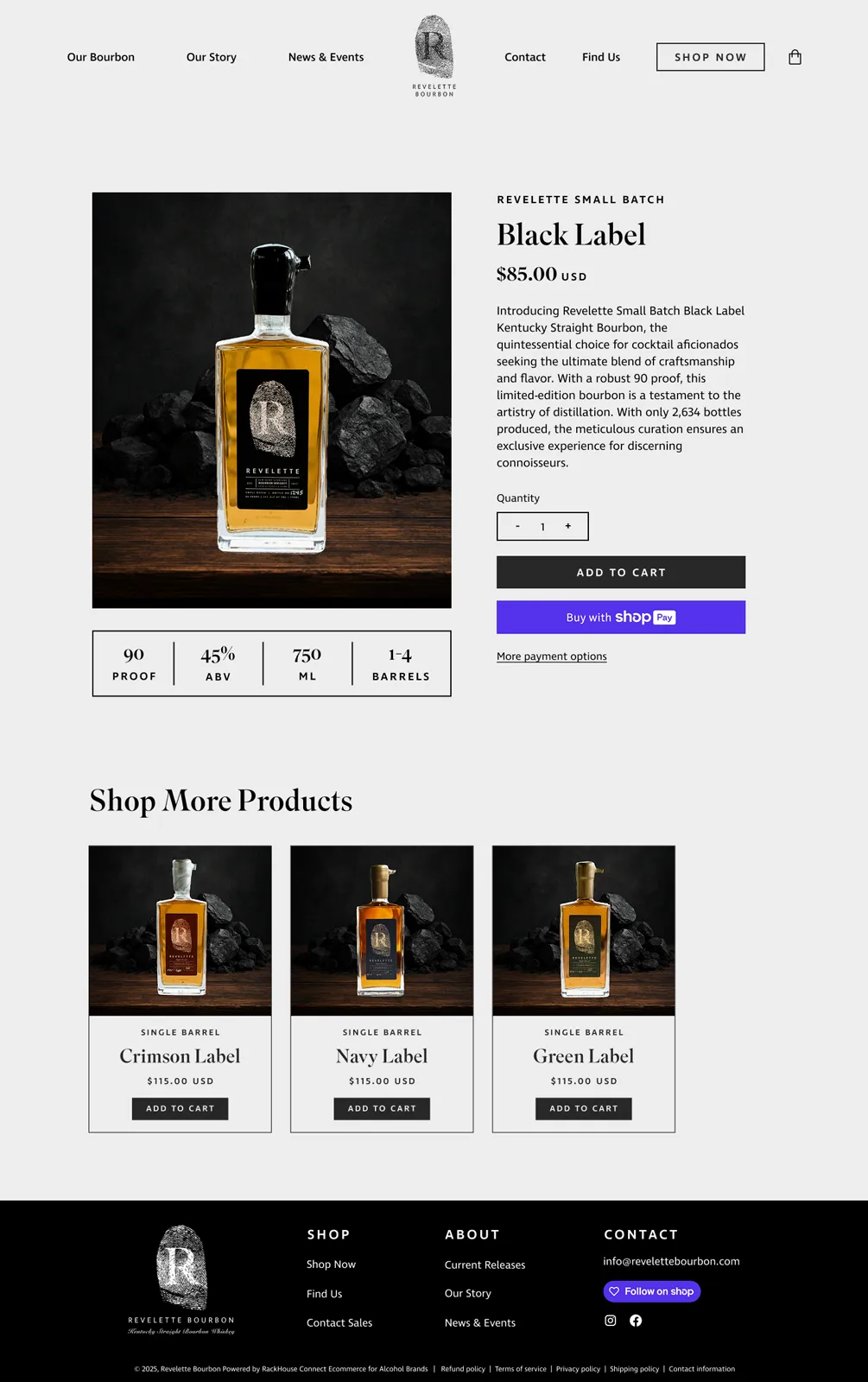
Task: Go to Our Story in navigation
Action: click(x=212, y=57)
